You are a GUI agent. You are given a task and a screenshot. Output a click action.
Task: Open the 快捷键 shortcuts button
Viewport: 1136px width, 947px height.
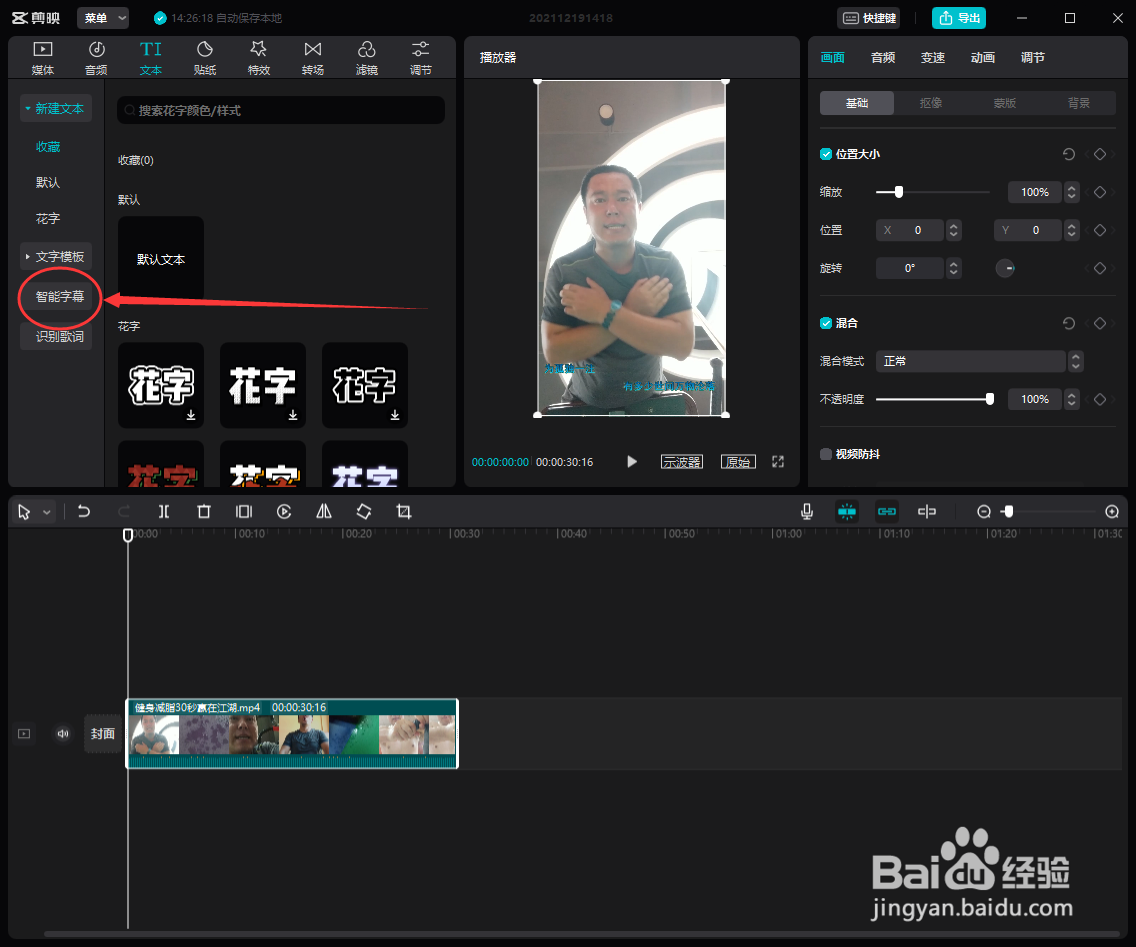pyautogui.click(x=869, y=18)
